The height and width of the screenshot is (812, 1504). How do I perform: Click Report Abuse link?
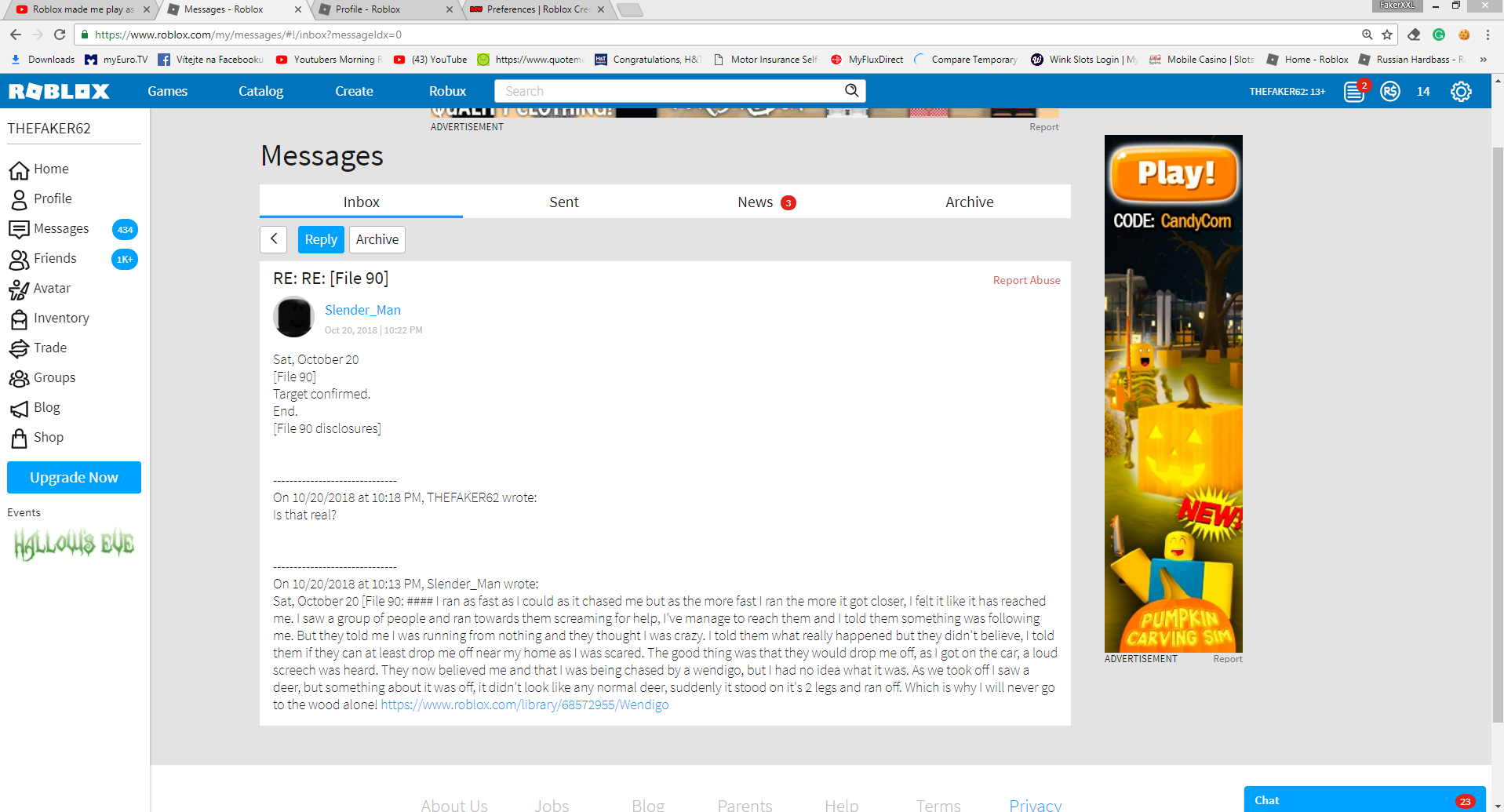(x=1026, y=280)
